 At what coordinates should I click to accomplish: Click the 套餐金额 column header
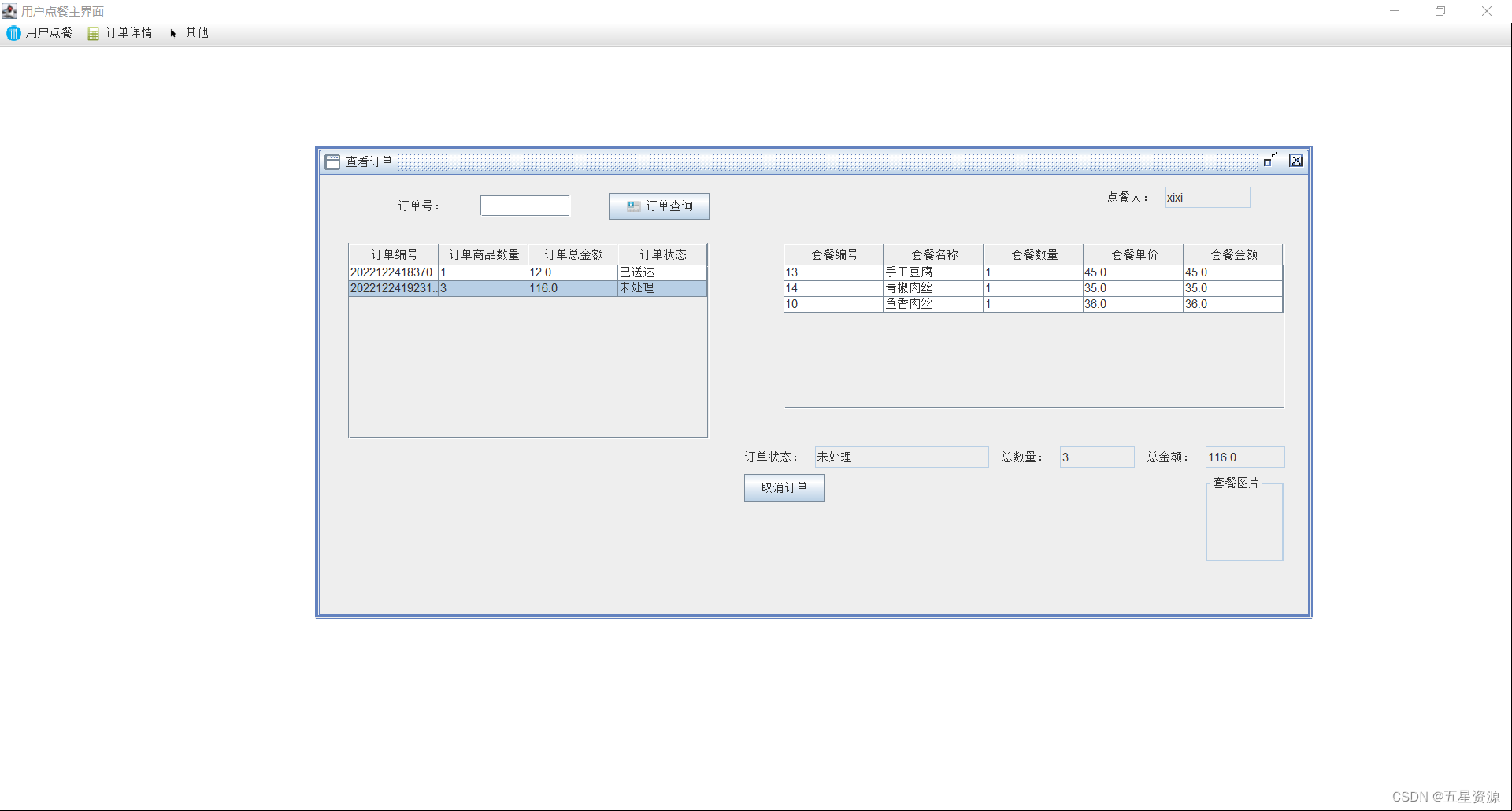click(1233, 254)
